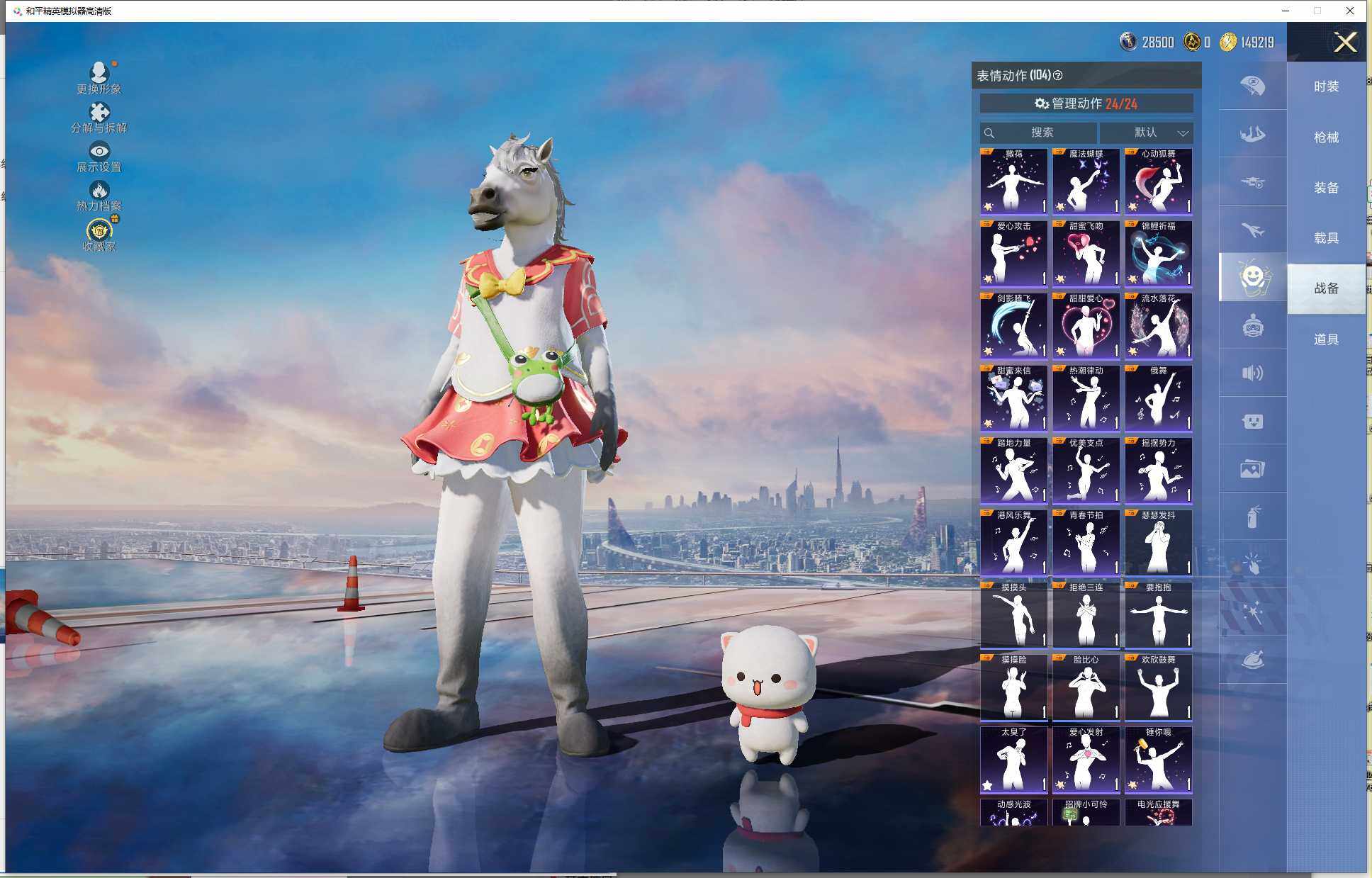Click 管理动作 24/24 button
This screenshot has width=1372, height=878.
coord(1086,103)
